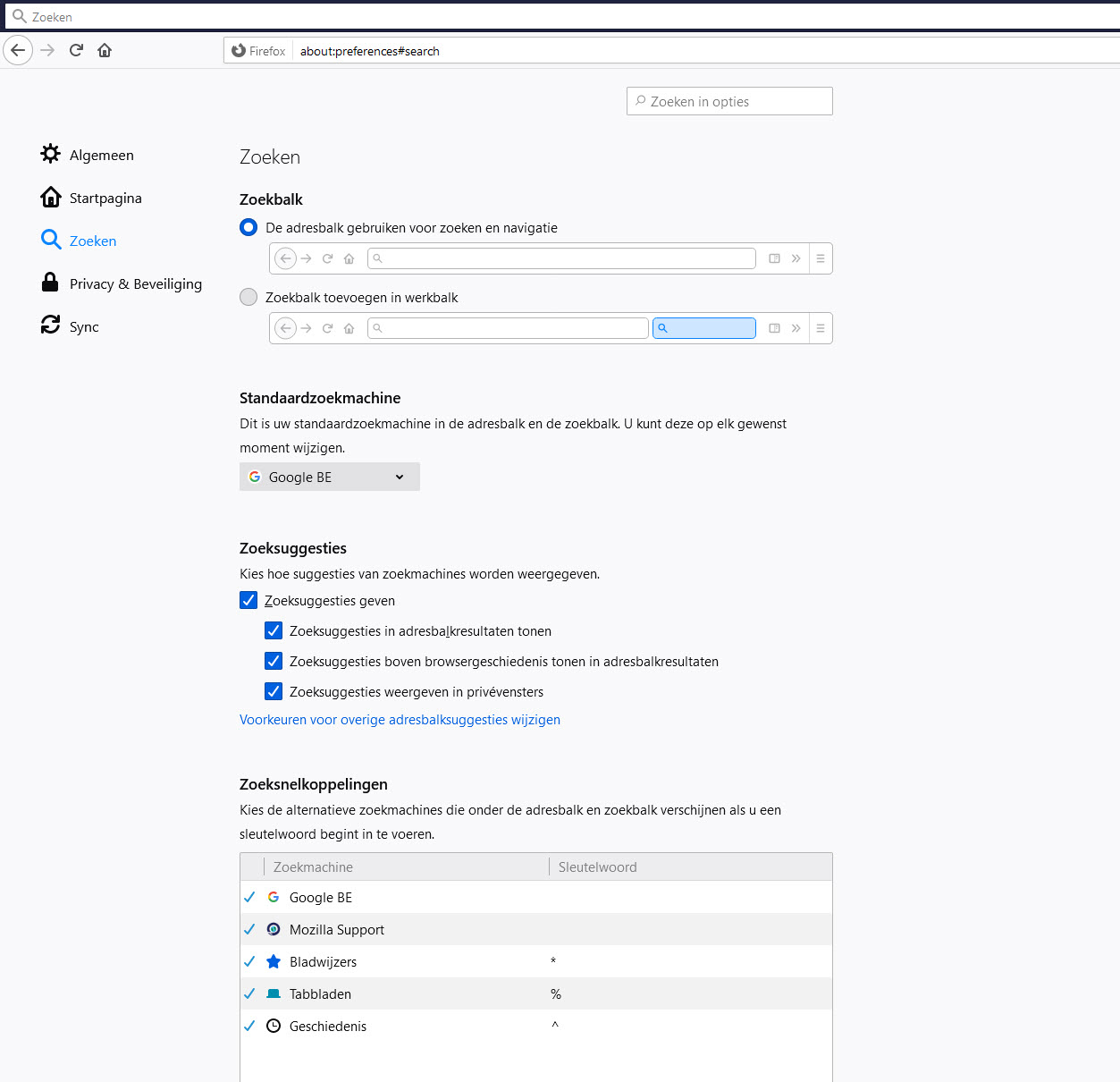Click the clock icon for Geschiedenis
The image size is (1120, 1082).
274,1026
